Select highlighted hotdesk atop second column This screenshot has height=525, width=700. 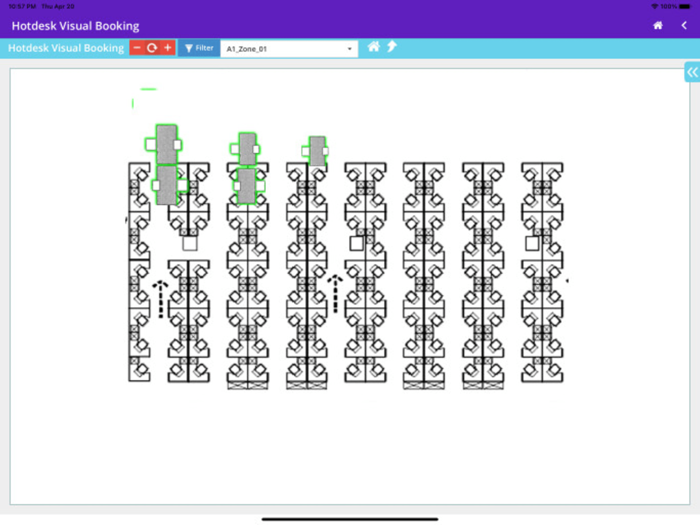[247, 149]
